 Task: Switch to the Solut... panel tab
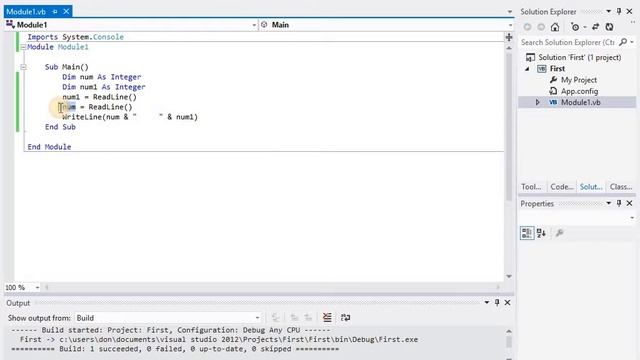pyautogui.click(x=591, y=187)
